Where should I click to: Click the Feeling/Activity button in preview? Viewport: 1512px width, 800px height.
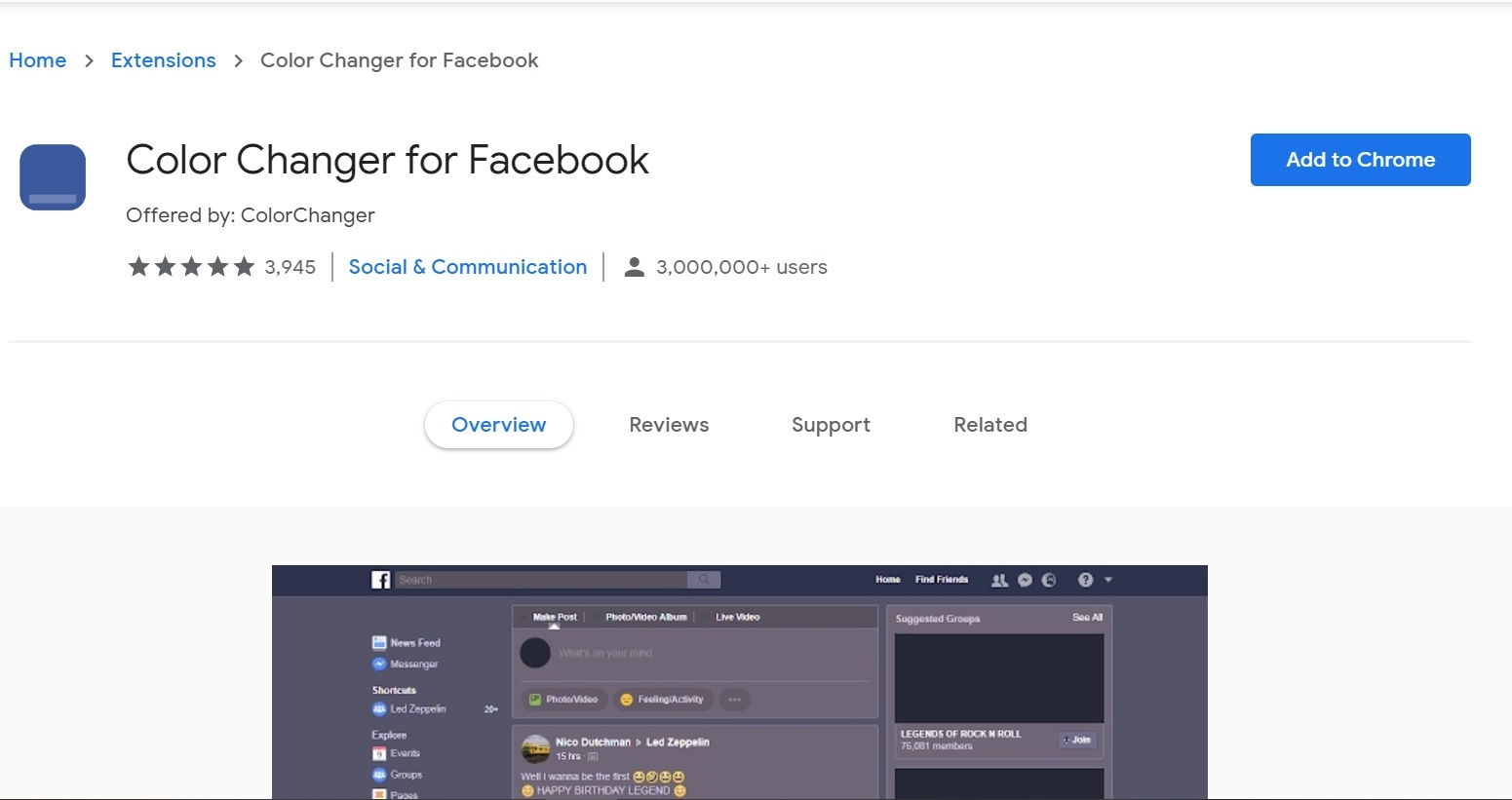tap(663, 699)
